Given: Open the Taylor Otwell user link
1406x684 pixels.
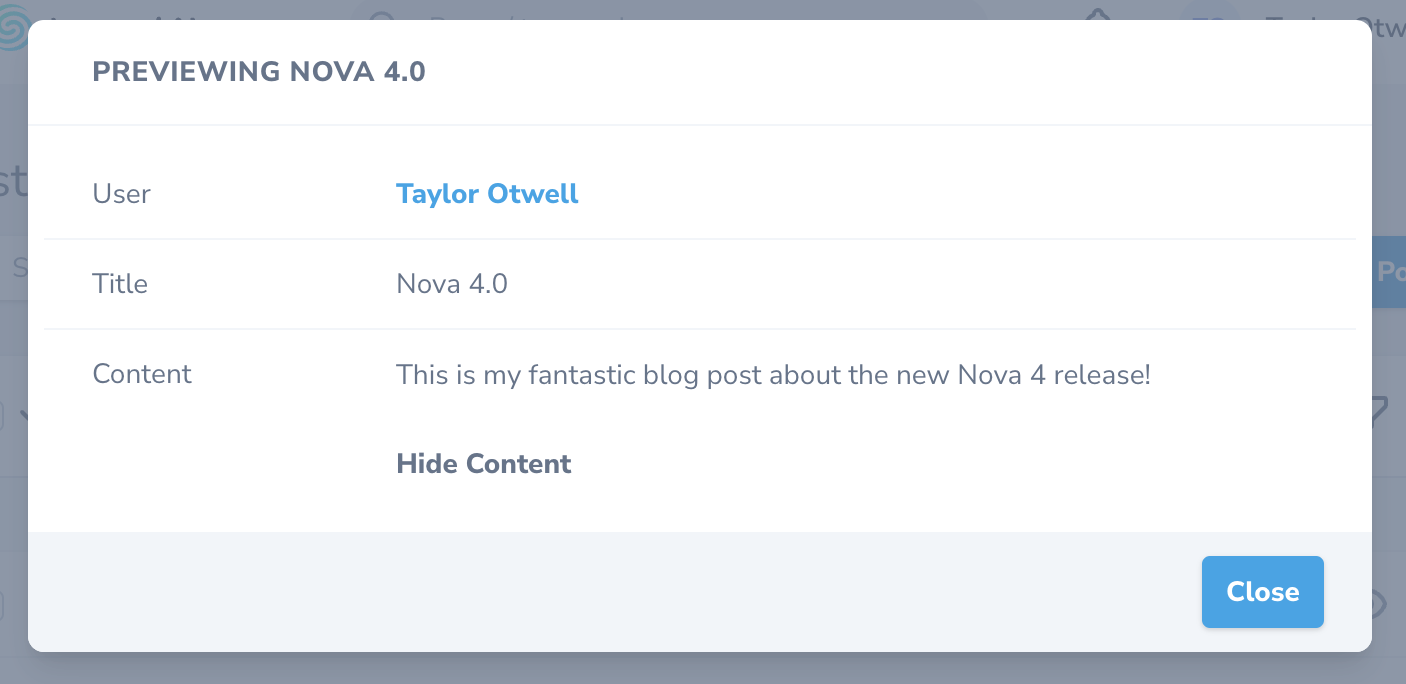Looking at the screenshot, I should (x=487, y=194).
